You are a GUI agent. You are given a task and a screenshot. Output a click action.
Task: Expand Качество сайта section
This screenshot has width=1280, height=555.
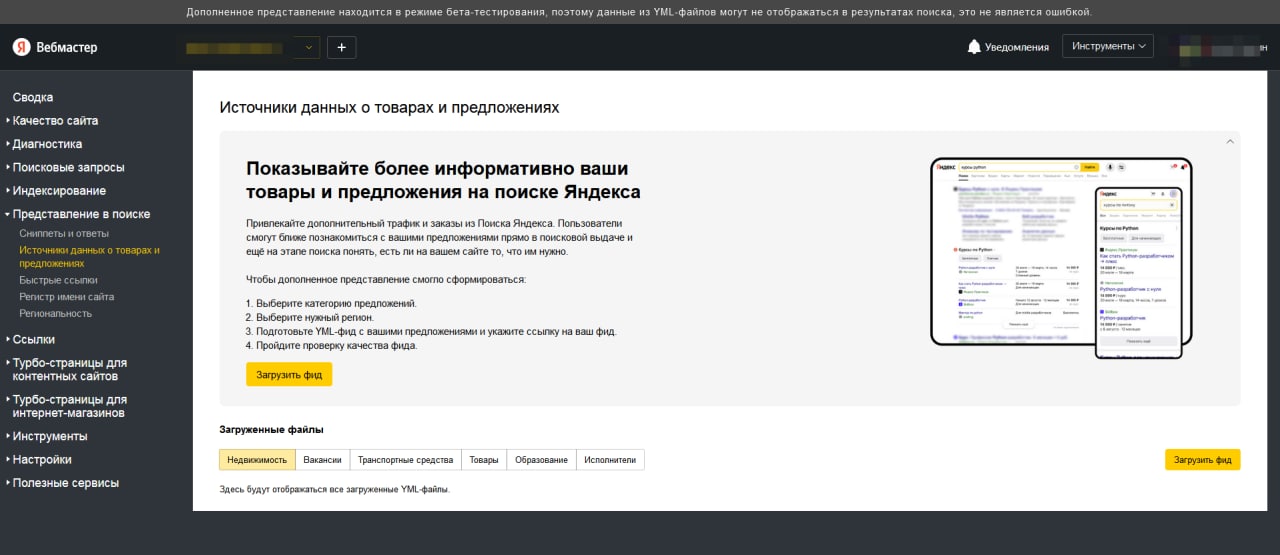point(55,120)
